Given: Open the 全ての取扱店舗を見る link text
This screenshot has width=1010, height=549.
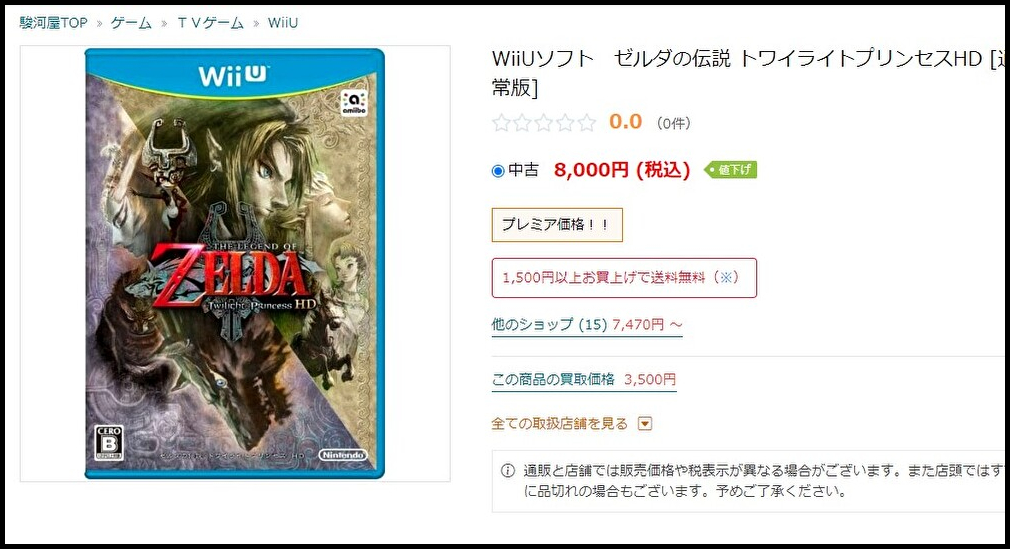Looking at the screenshot, I should click(x=559, y=423).
